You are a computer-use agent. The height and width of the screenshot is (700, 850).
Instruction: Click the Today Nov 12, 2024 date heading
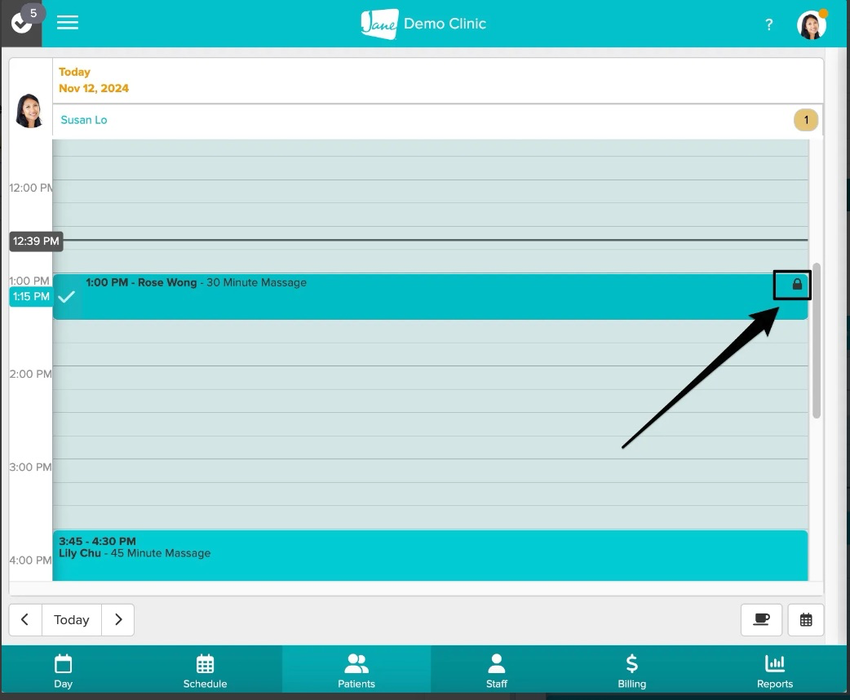94,80
